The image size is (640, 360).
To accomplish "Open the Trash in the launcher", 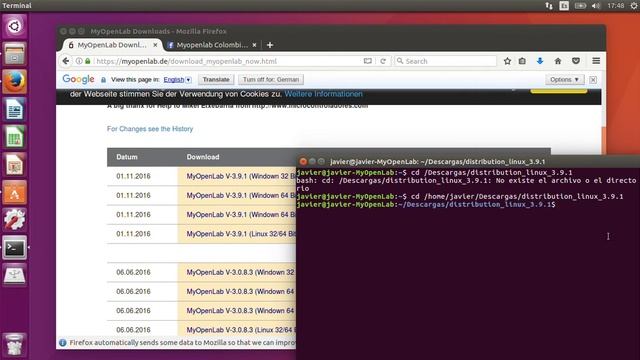I will (x=15, y=345).
